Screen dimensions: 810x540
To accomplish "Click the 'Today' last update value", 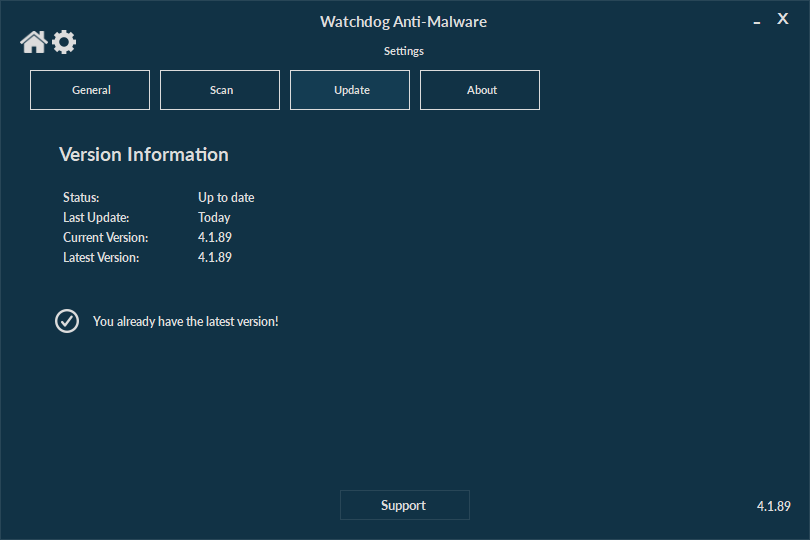I will [x=214, y=218].
